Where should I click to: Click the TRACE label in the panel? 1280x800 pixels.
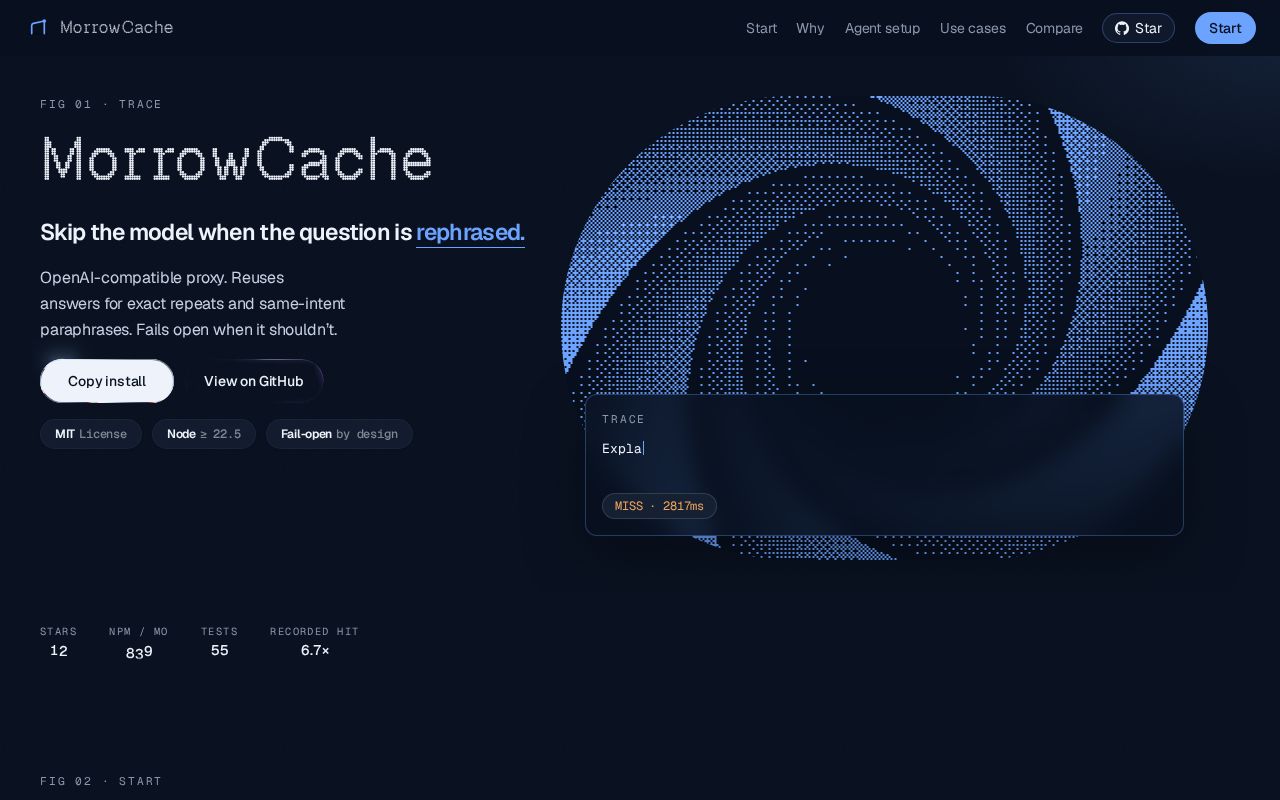pos(624,419)
